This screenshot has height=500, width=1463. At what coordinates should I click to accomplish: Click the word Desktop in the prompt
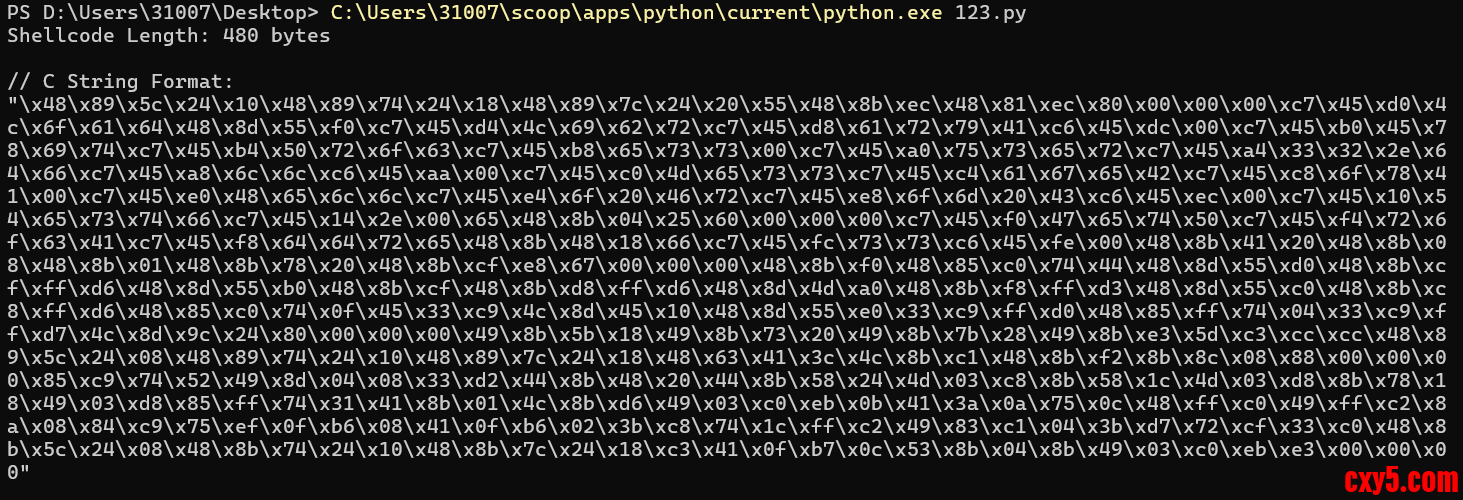[267, 13]
